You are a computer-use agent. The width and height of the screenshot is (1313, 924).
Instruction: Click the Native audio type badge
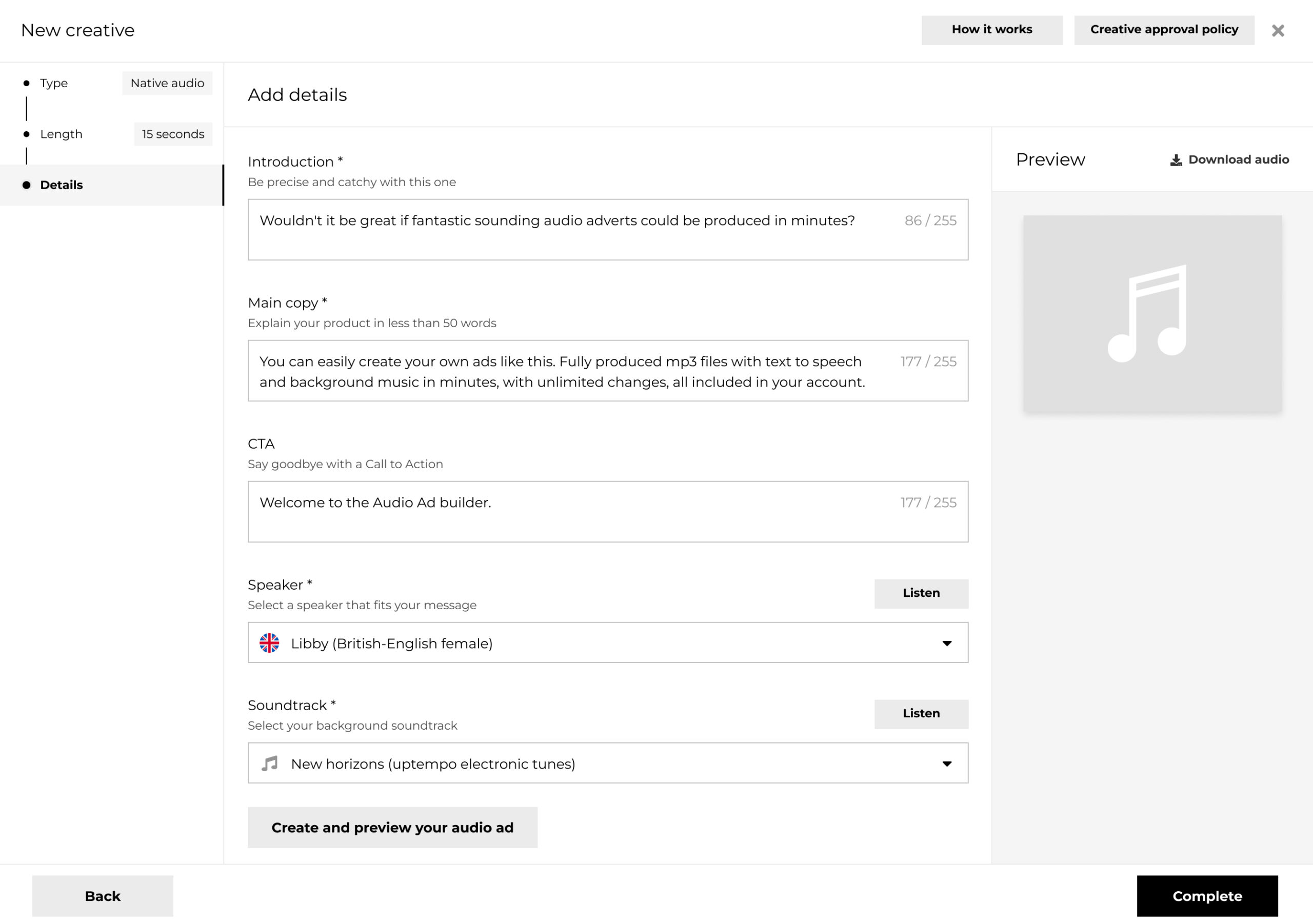coord(167,84)
